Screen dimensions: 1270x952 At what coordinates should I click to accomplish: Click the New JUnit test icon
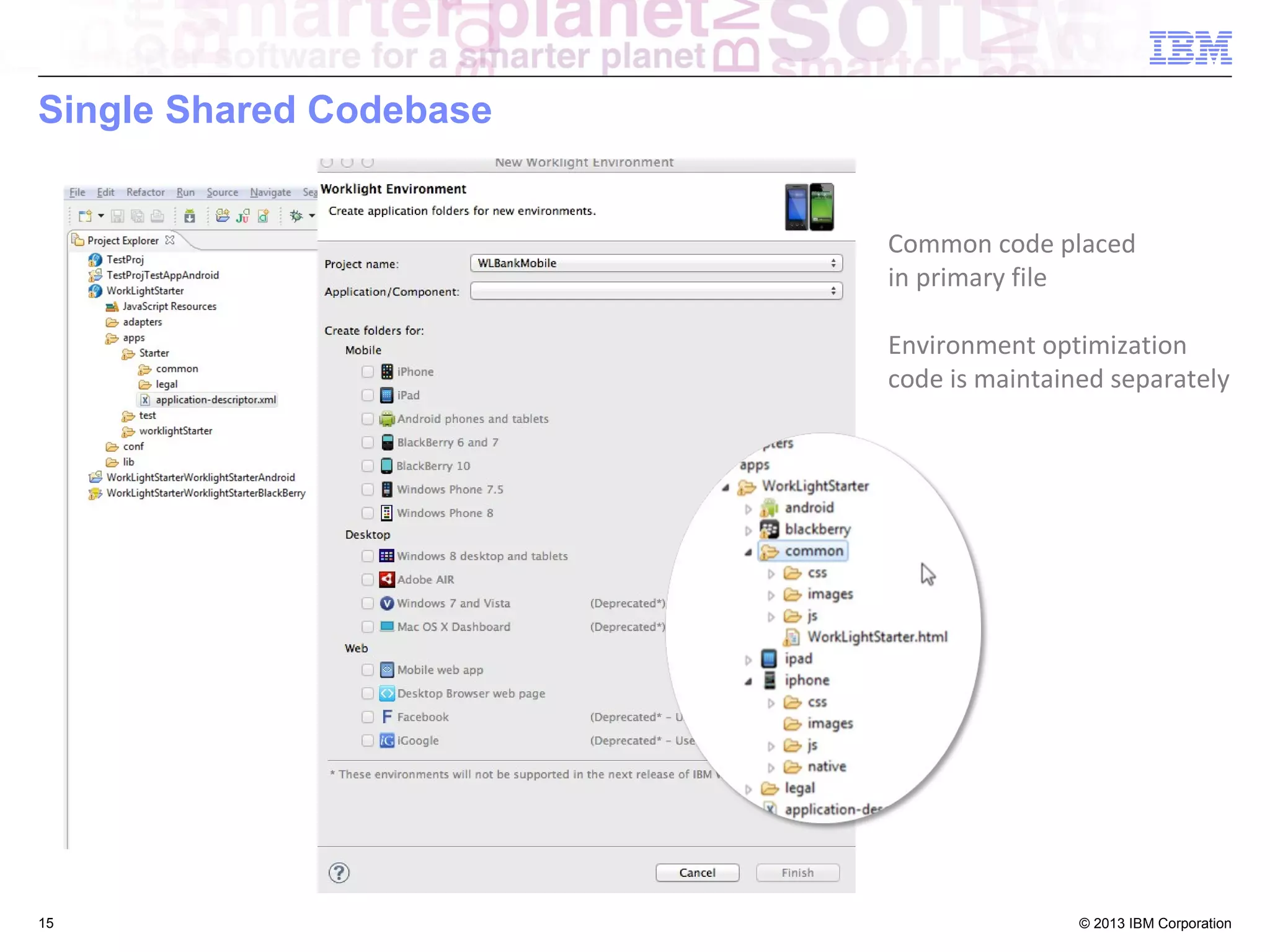click(x=242, y=216)
